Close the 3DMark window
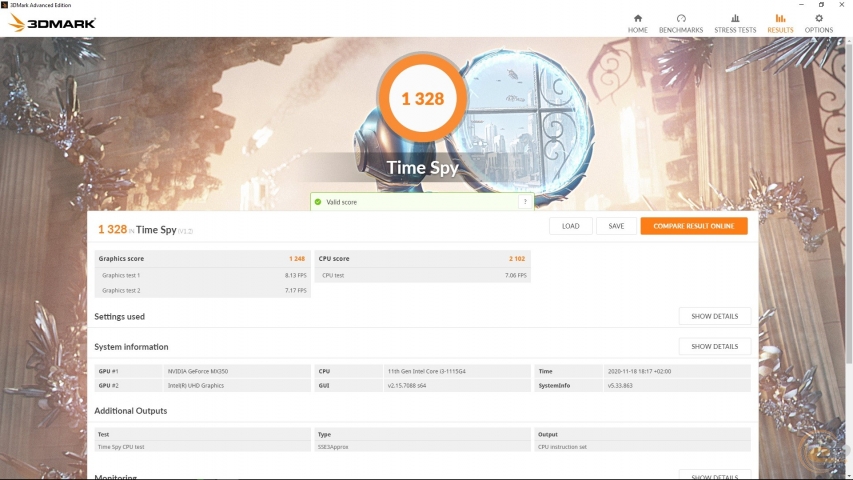Viewport: 853px width, 480px height. (841, 5)
